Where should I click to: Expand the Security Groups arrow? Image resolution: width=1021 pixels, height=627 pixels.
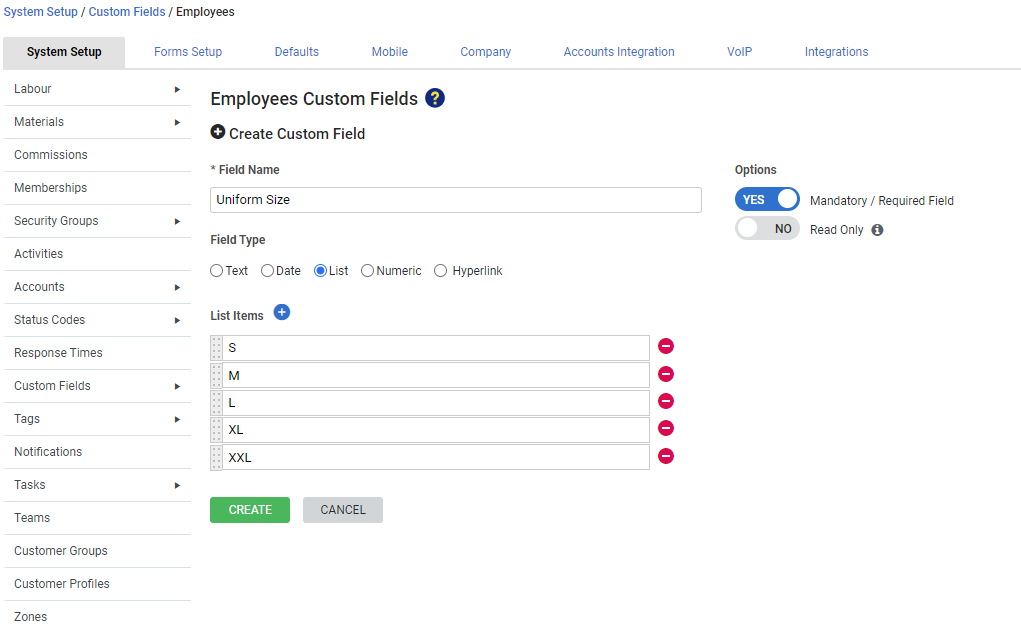coord(177,221)
